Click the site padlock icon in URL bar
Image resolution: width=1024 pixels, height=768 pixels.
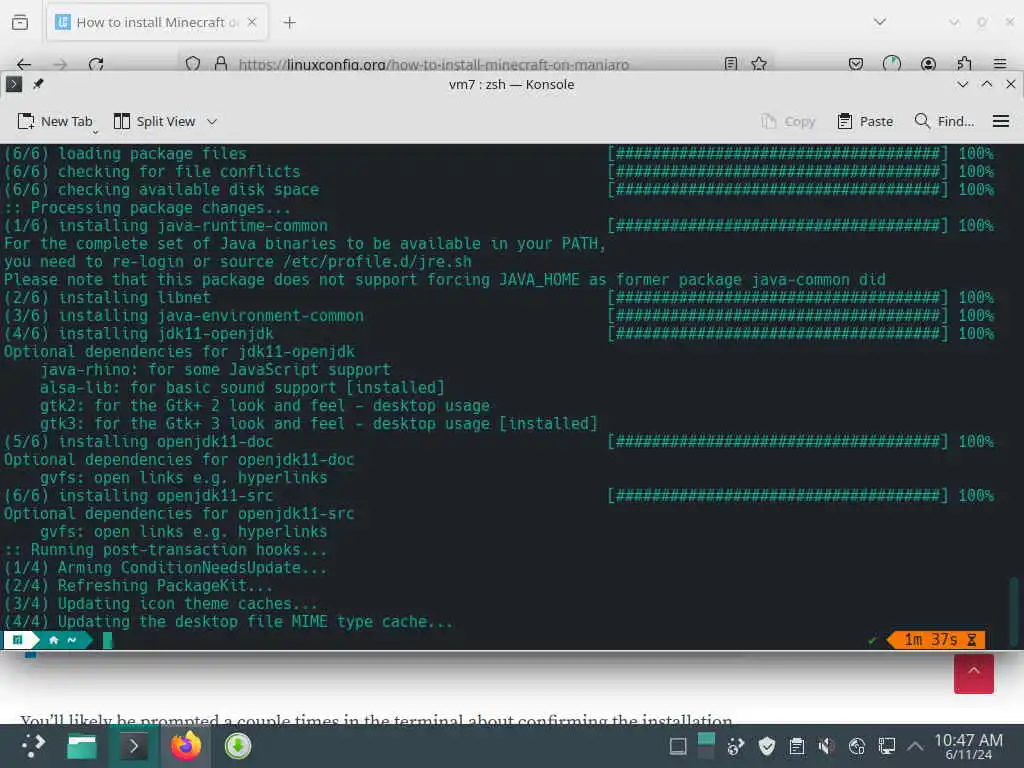tap(221, 64)
